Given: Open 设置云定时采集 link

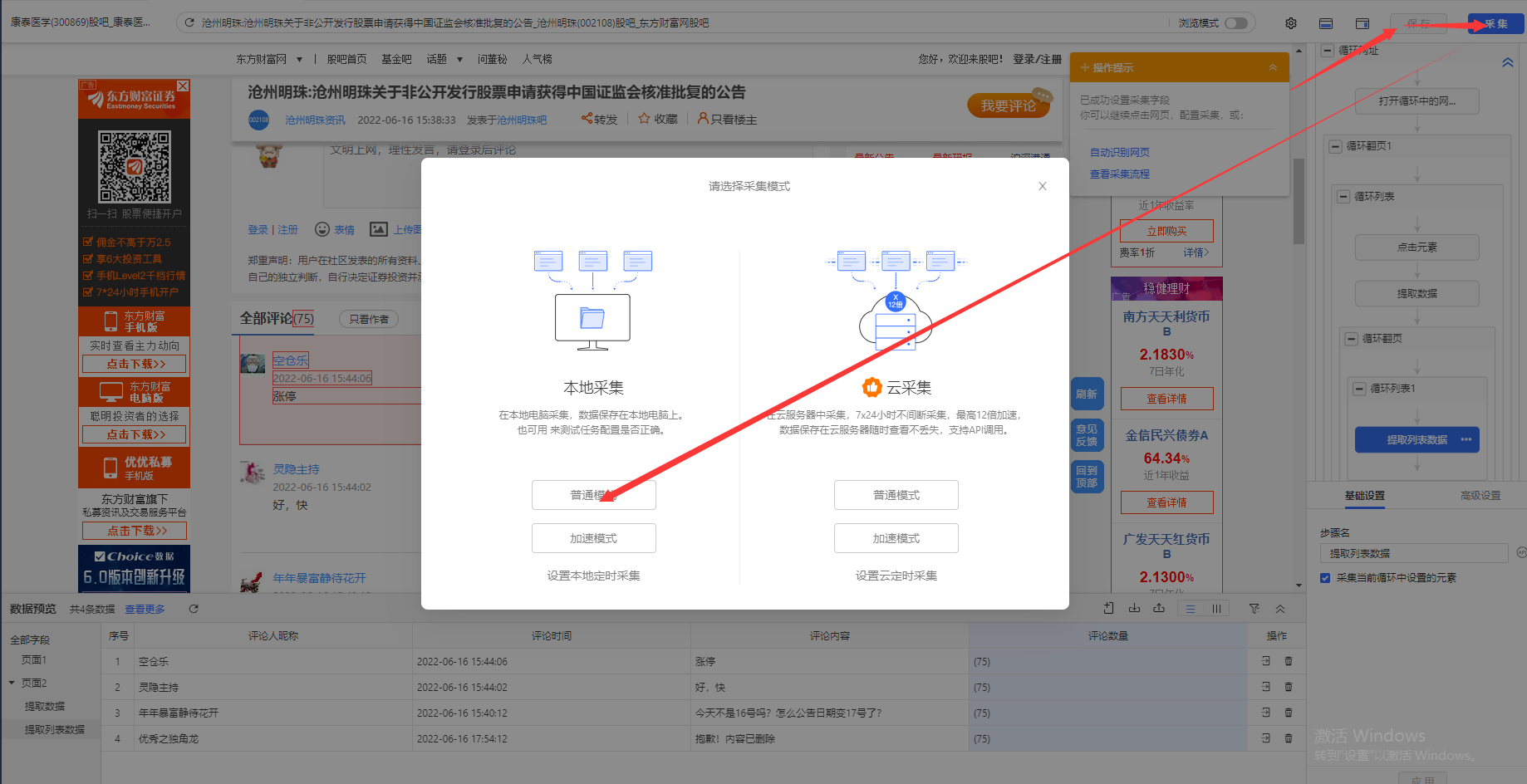Looking at the screenshot, I should coord(896,576).
